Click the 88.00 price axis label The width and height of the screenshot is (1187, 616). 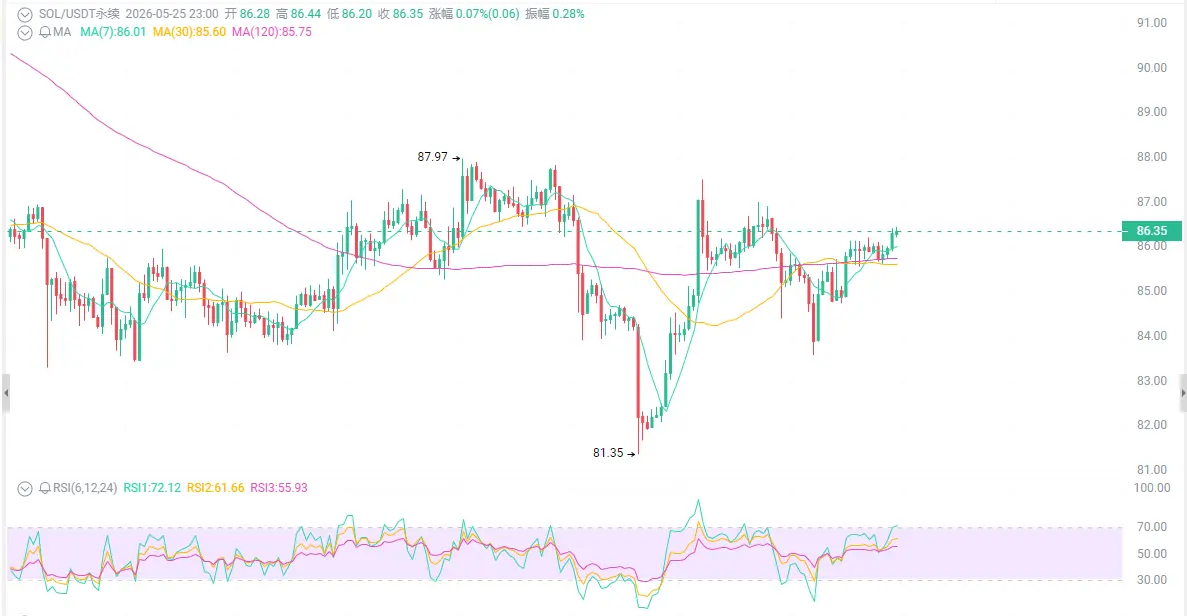1151,157
